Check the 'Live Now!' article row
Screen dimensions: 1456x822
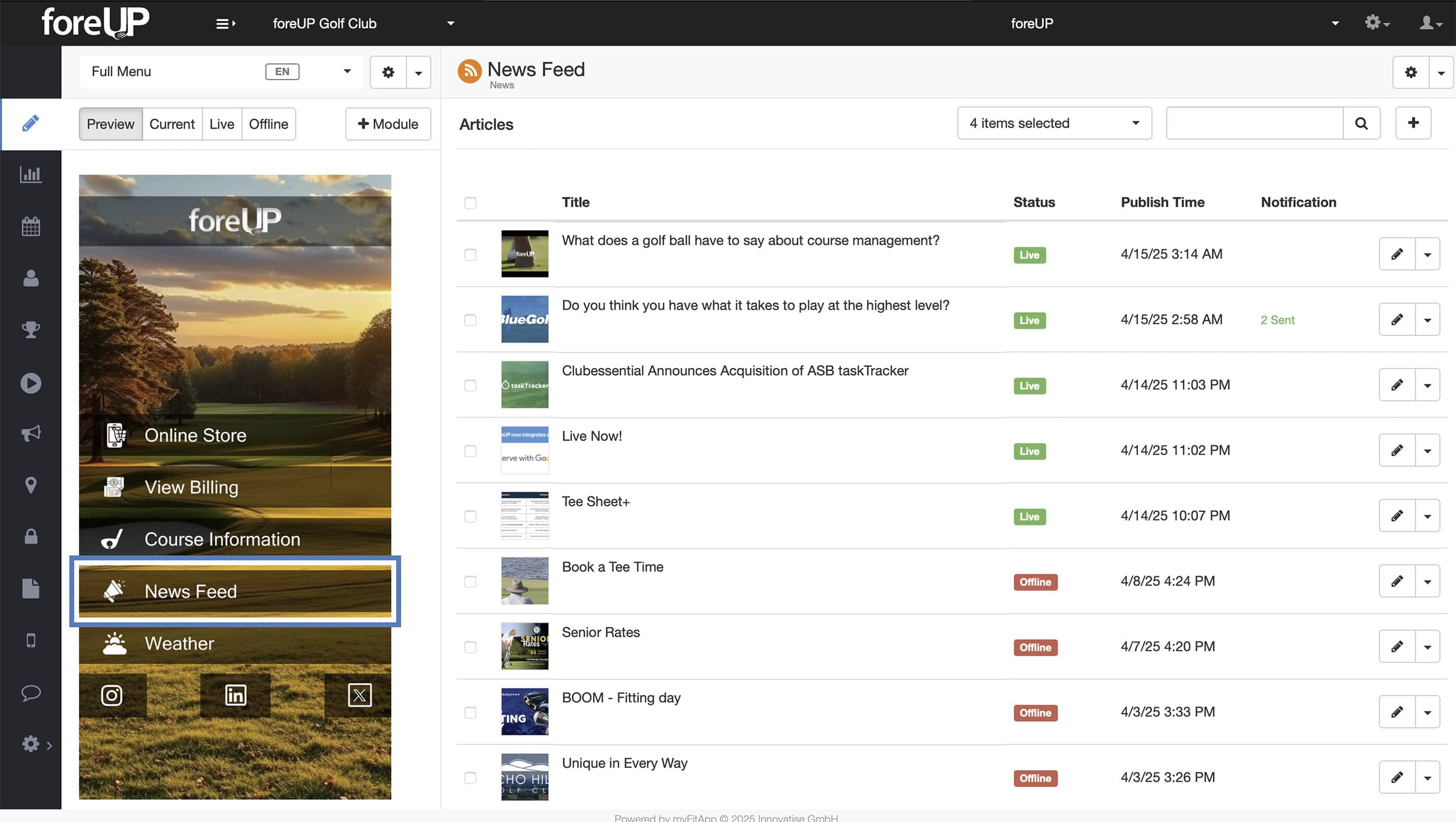(470, 451)
